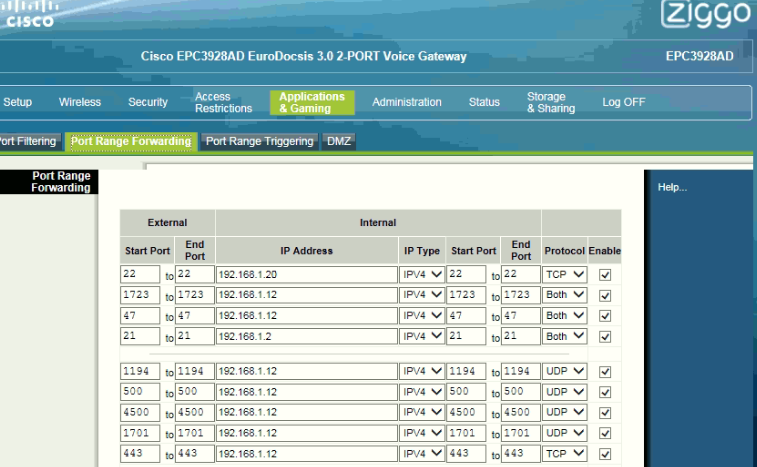Open the Setup menu tab
The width and height of the screenshot is (757, 467).
coord(17,102)
